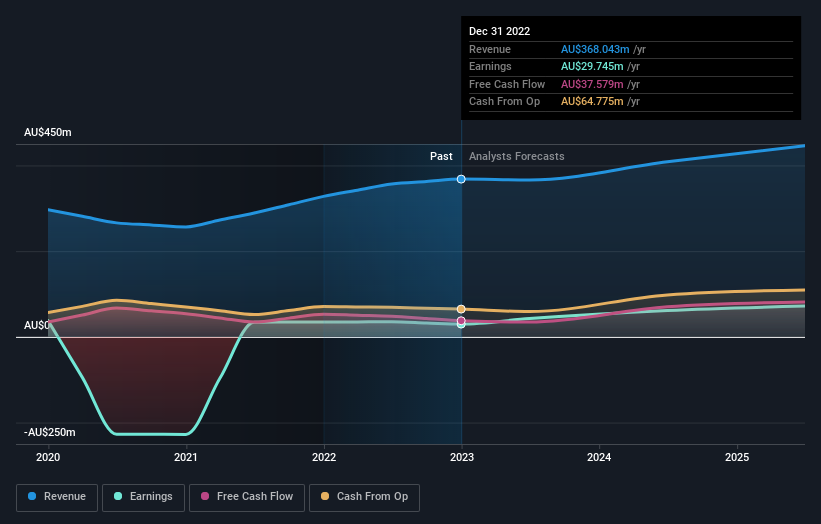This screenshot has height=524, width=821.
Task: Click the Analysts Forecasts label
Action: 517,157
